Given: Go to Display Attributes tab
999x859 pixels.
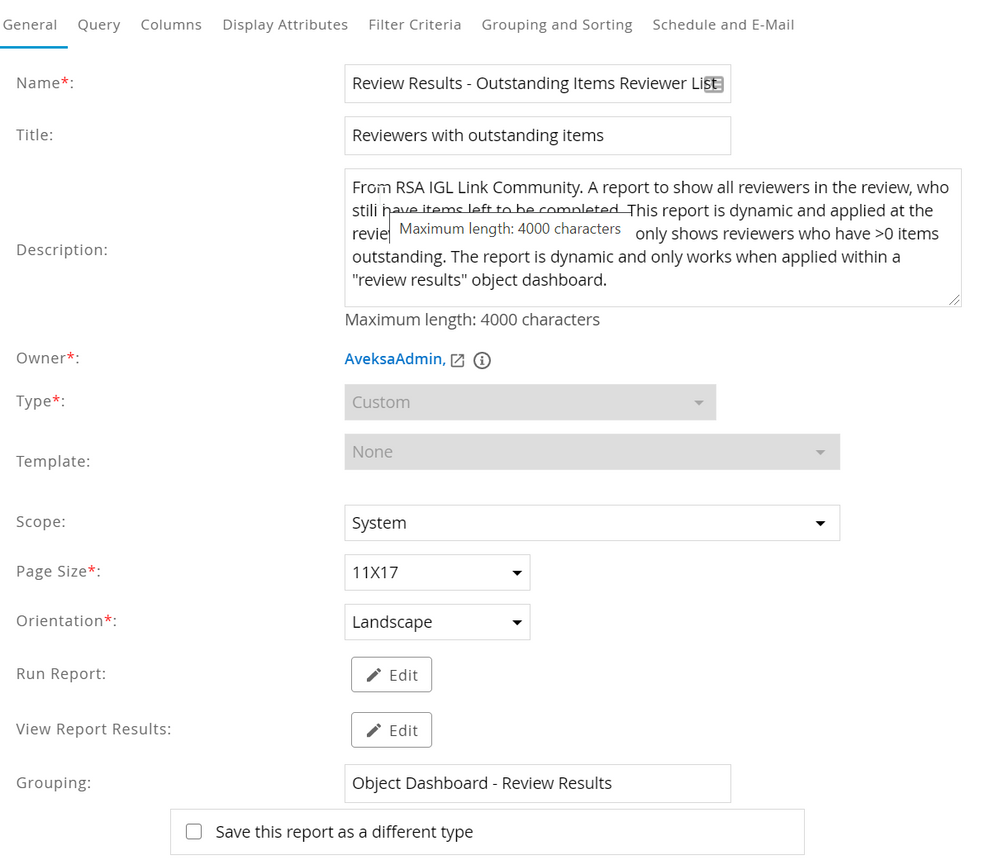Looking at the screenshot, I should tap(285, 25).
